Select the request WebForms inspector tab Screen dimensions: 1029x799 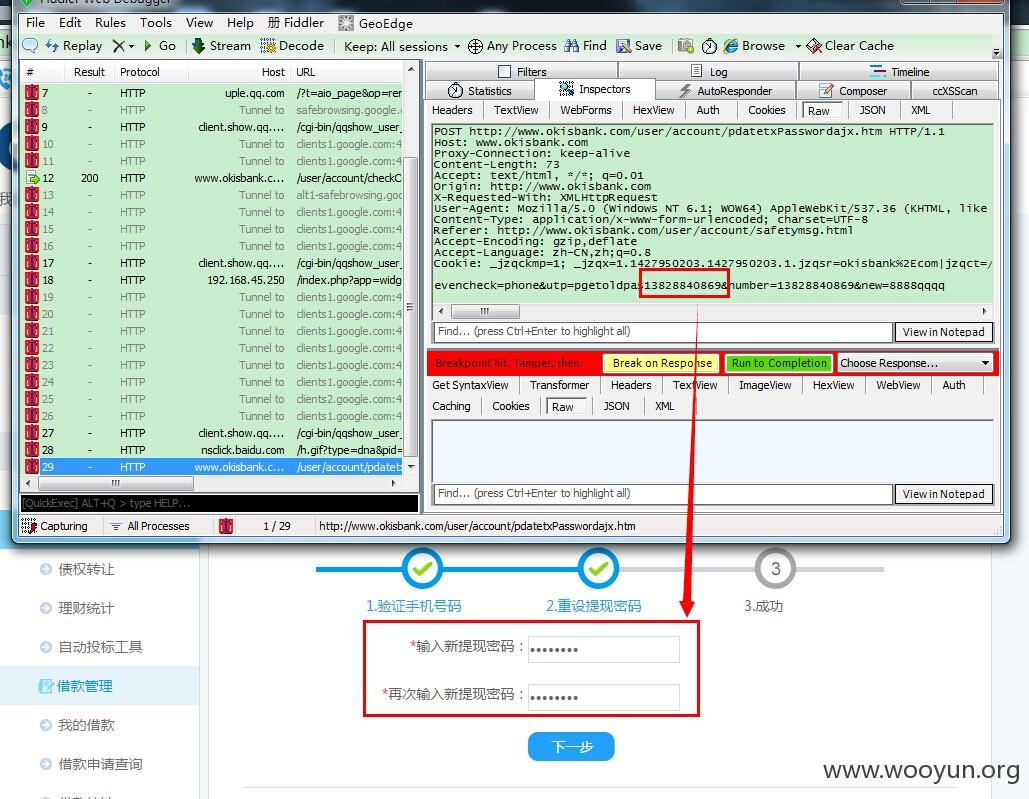[585, 110]
